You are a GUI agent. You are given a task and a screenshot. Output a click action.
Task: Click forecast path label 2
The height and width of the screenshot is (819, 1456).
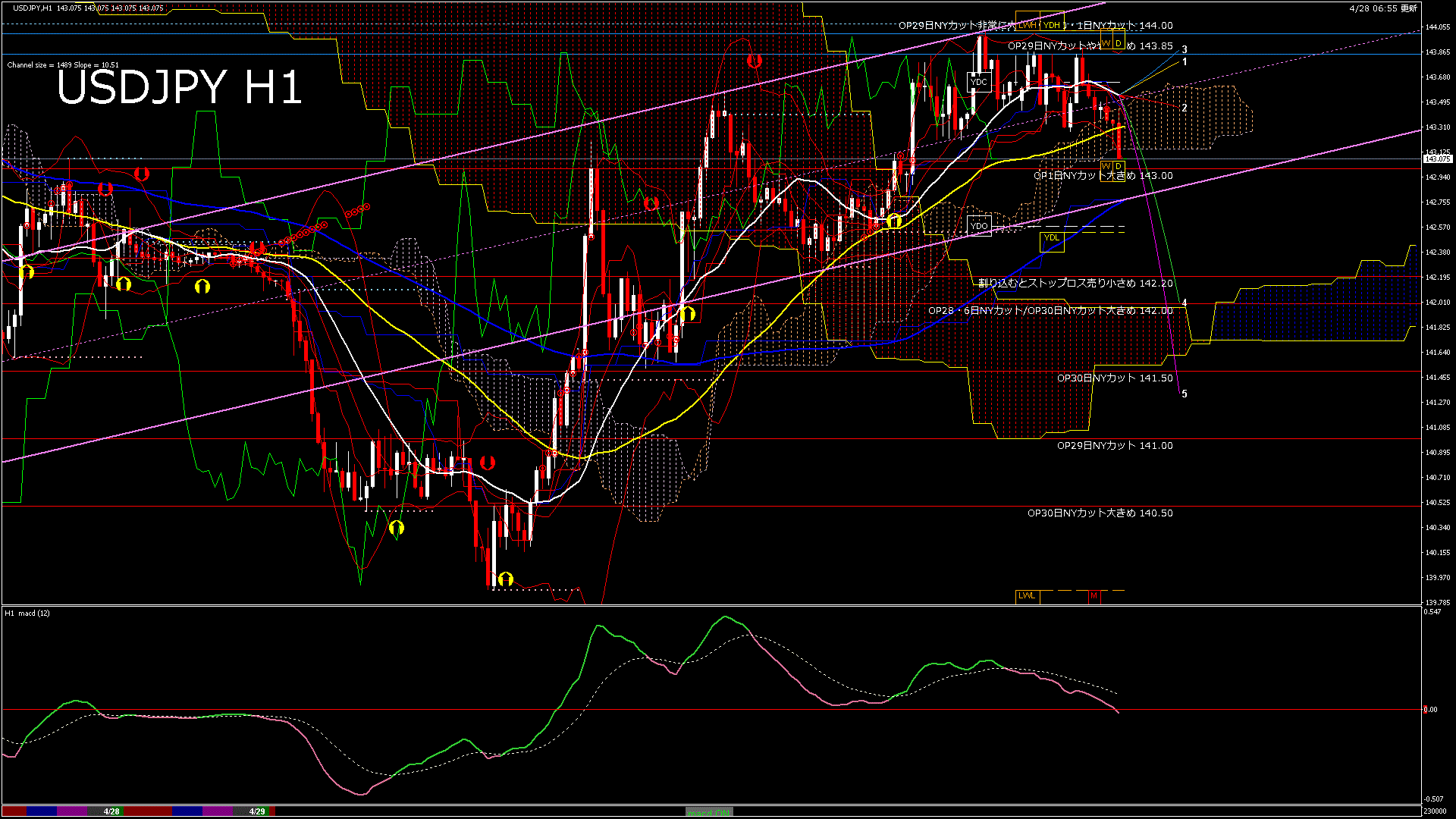pos(1185,108)
